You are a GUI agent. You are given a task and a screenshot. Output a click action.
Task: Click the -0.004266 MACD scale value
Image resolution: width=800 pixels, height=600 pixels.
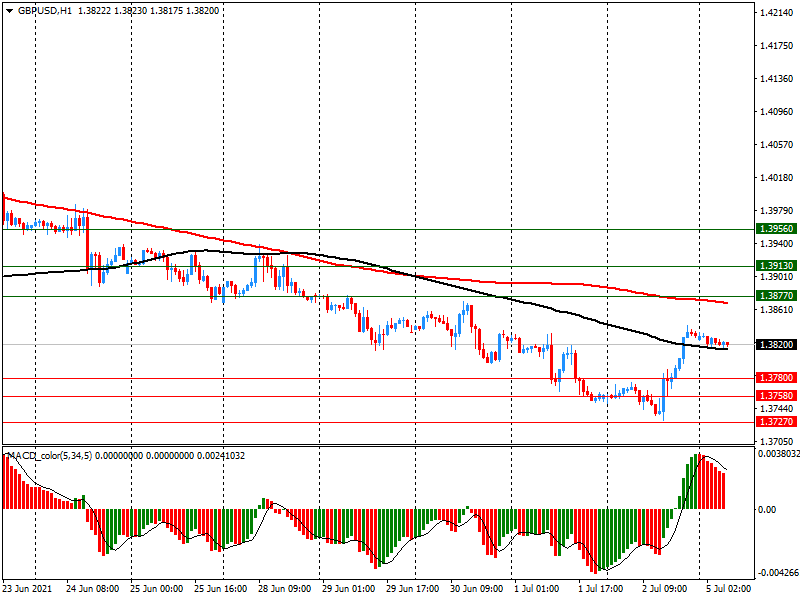[x=776, y=573]
